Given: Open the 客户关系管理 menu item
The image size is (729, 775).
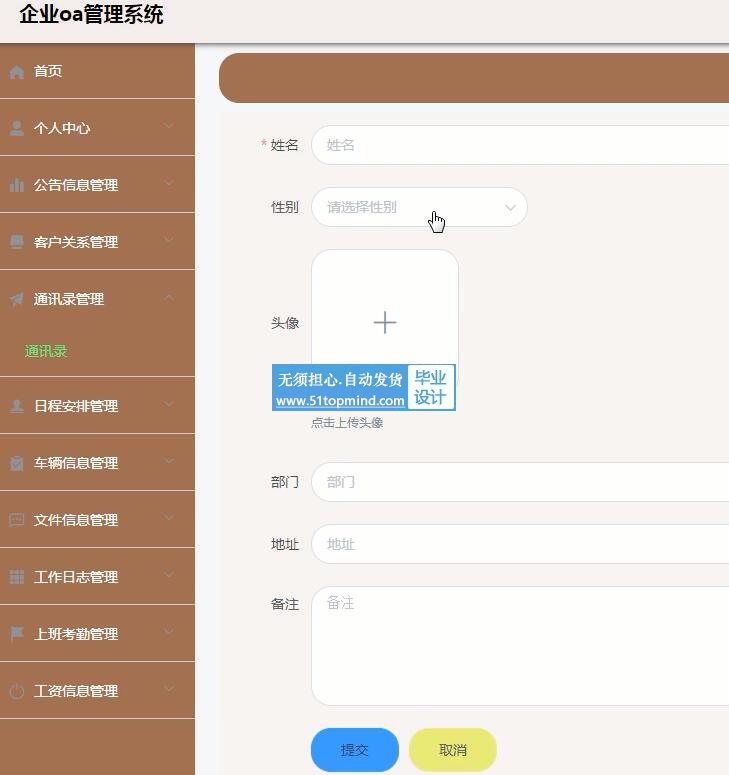Looking at the screenshot, I should click(x=97, y=242).
